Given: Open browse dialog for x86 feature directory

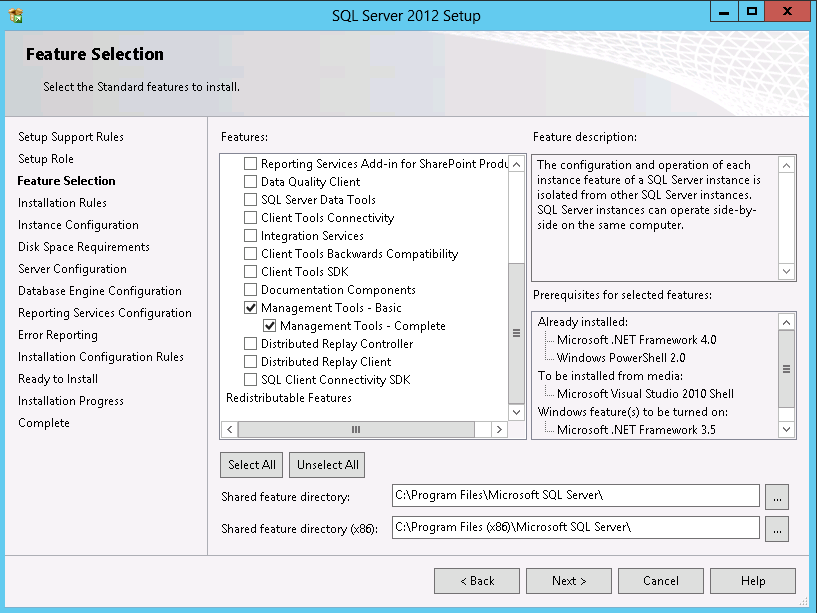Looking at the screenshot, I should pyautogui.click(x=777, y=527).
